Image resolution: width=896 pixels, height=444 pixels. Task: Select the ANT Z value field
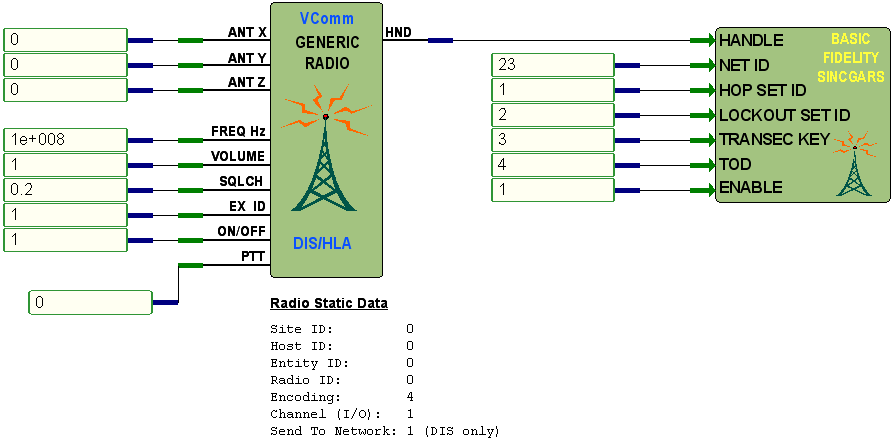coord(65,90)
